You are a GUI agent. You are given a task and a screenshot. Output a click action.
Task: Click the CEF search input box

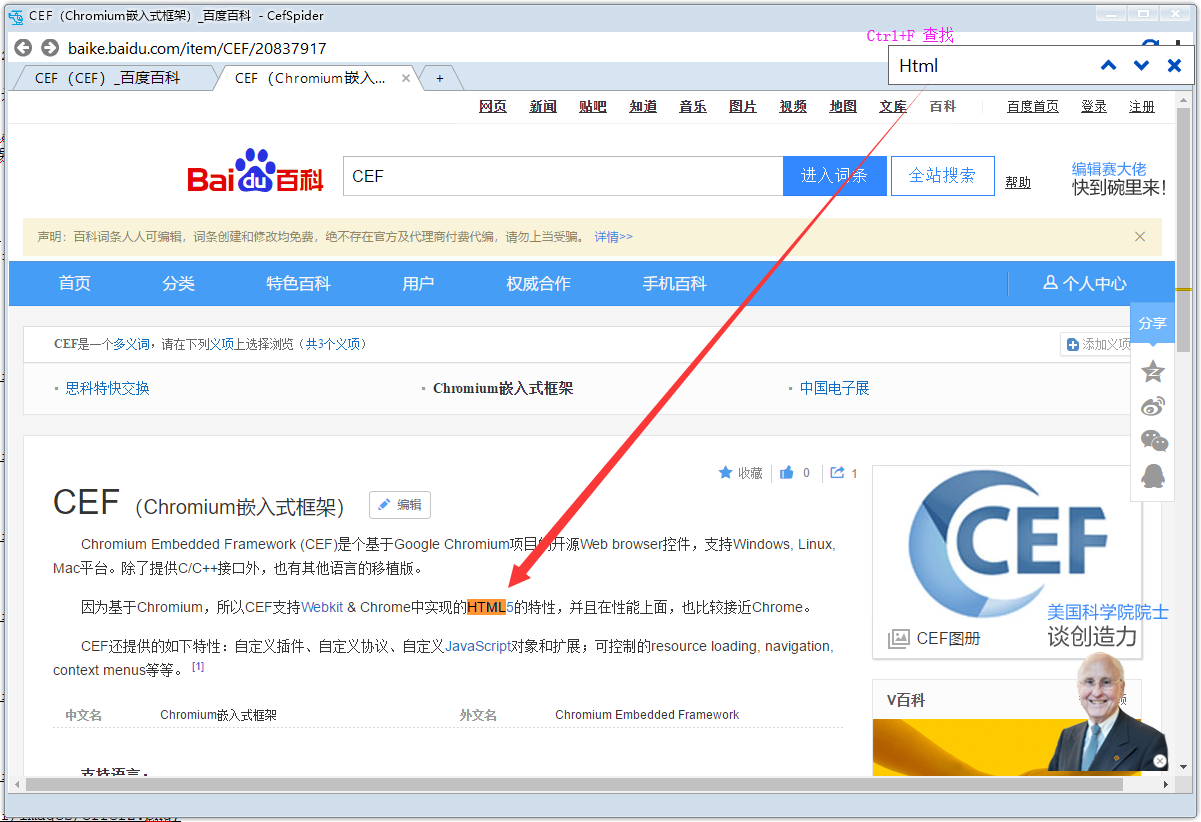pyautogui.click(x=563, y=176)
